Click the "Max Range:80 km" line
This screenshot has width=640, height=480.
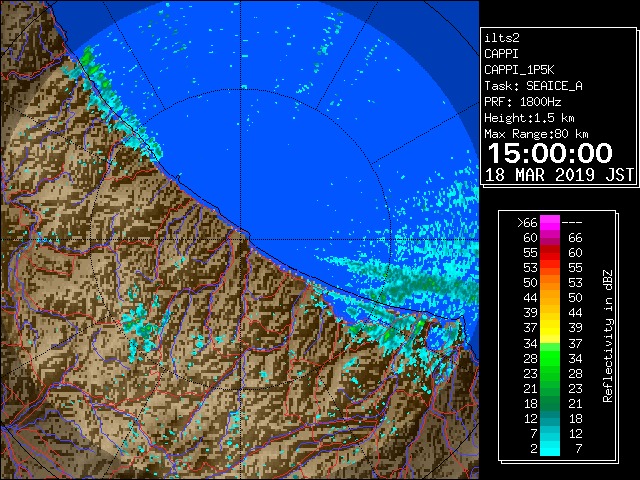(536, 134)
